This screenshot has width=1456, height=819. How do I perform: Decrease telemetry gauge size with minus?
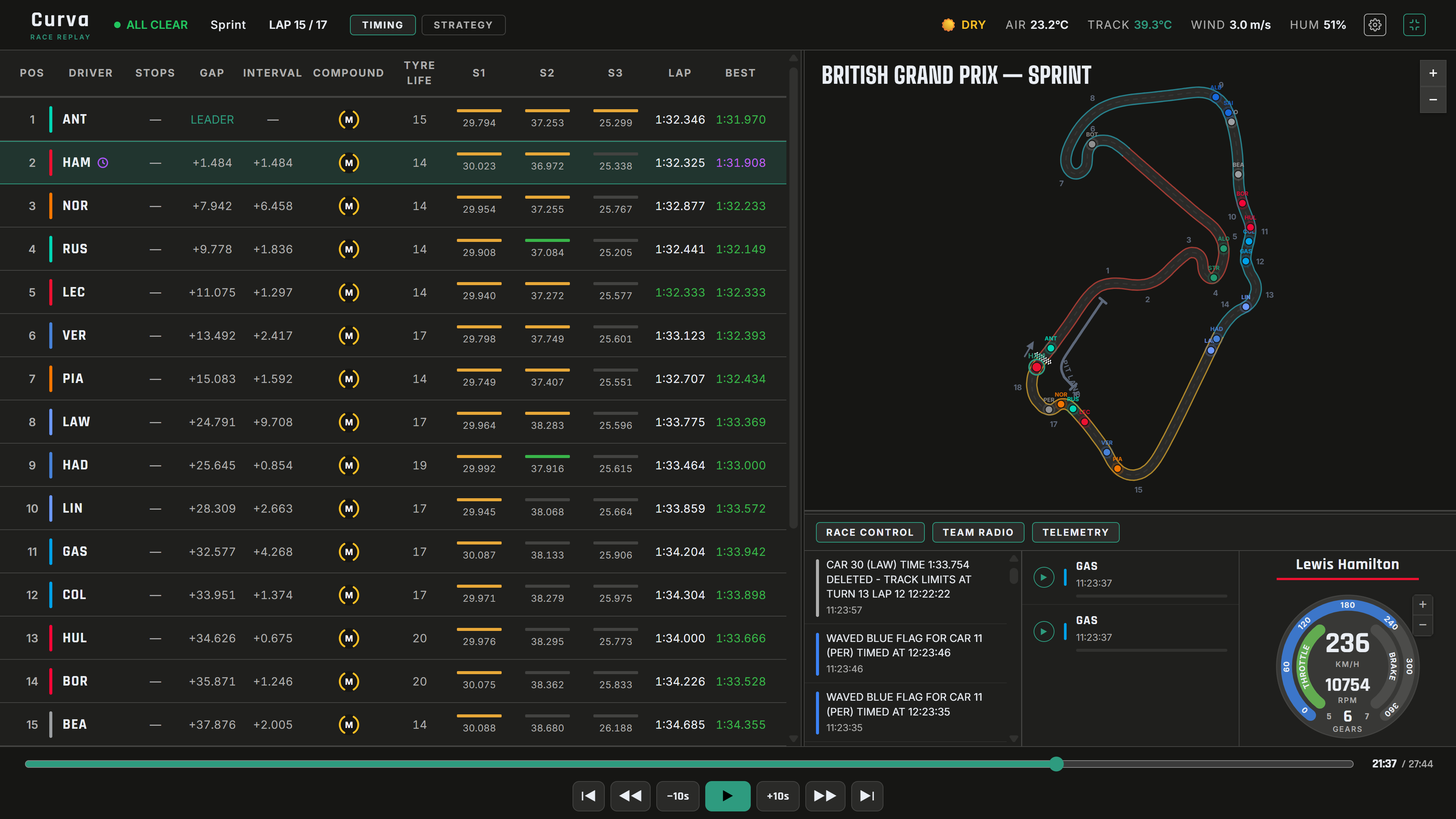[1423, 625]
